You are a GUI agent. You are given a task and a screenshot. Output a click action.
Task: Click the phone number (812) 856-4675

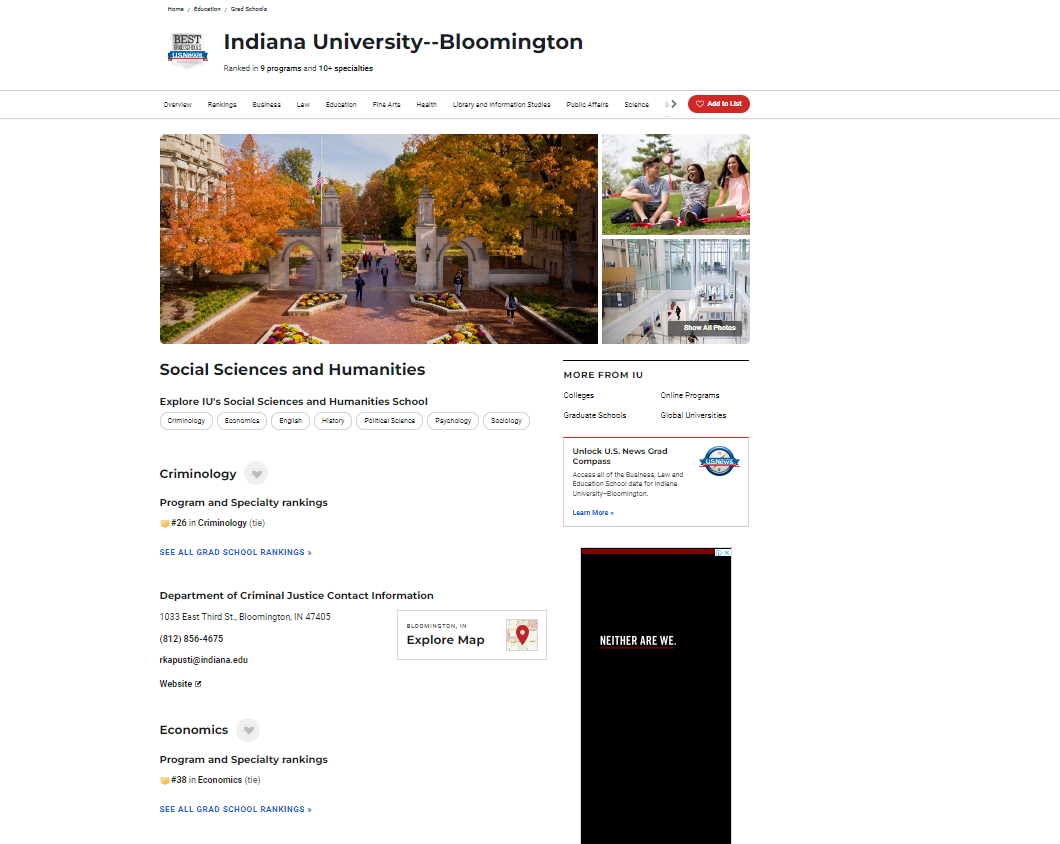pos(191,638)
